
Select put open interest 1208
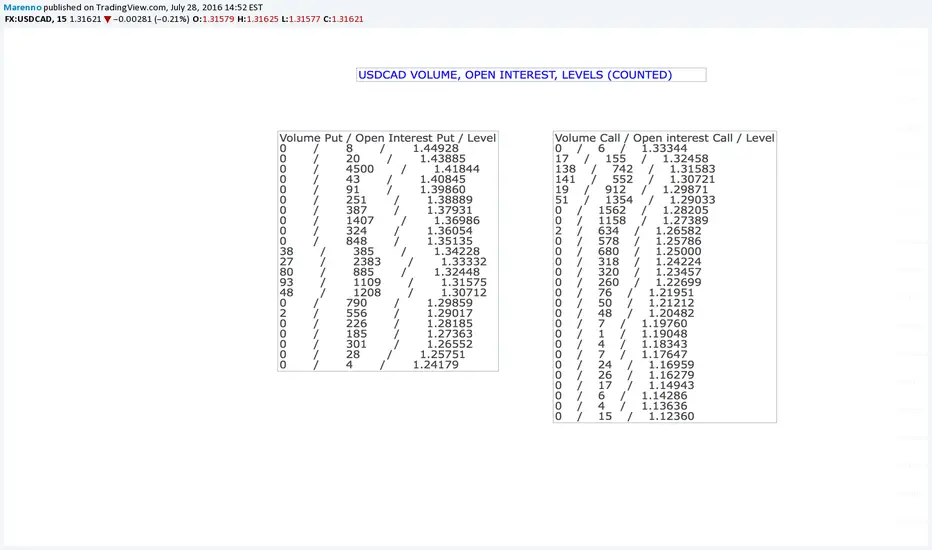point(367,293)
